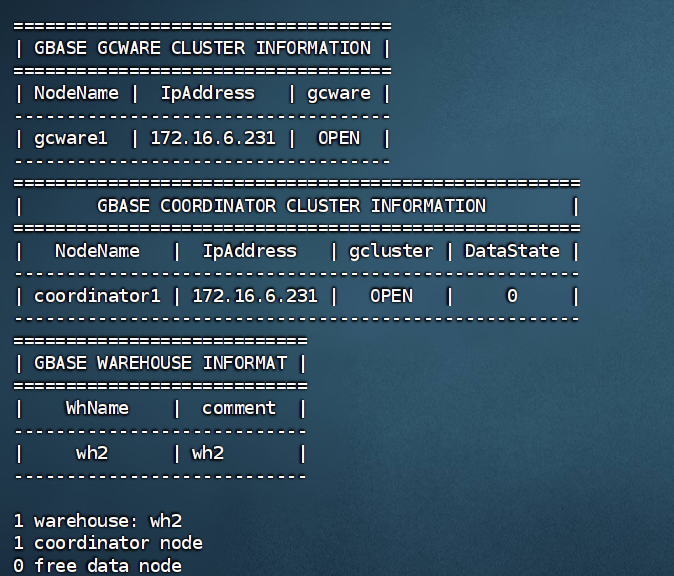Click OPEN status in coordinator1 row
674x576 pixels.
[x=391, y=296]
